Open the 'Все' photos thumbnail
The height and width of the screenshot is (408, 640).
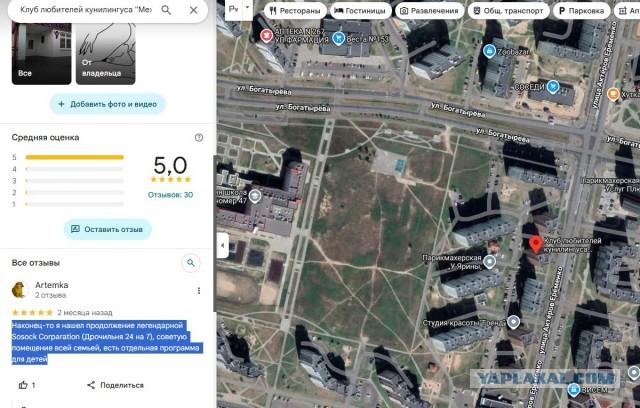point(42,53)
